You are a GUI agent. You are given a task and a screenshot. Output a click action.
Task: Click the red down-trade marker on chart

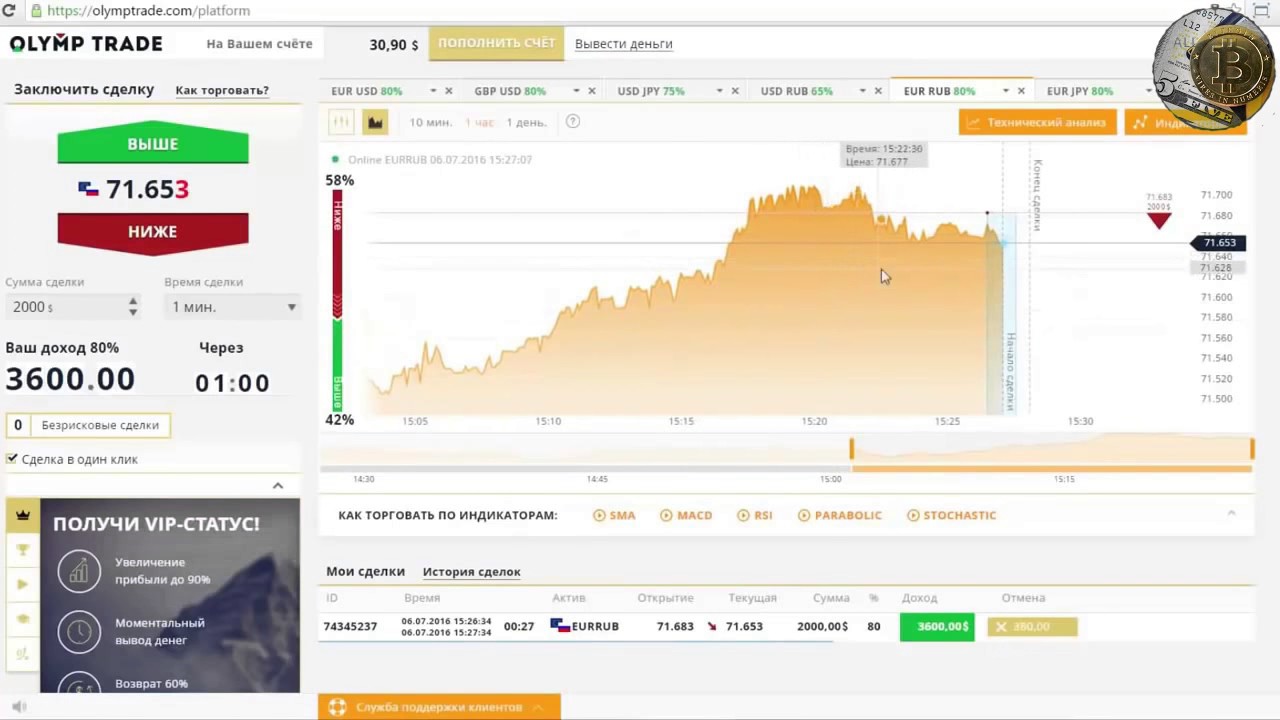click(x=1159, y=221)
